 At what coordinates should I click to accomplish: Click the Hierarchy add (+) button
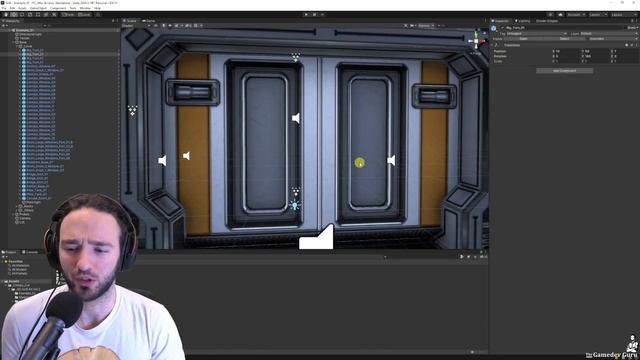point(4,26)
